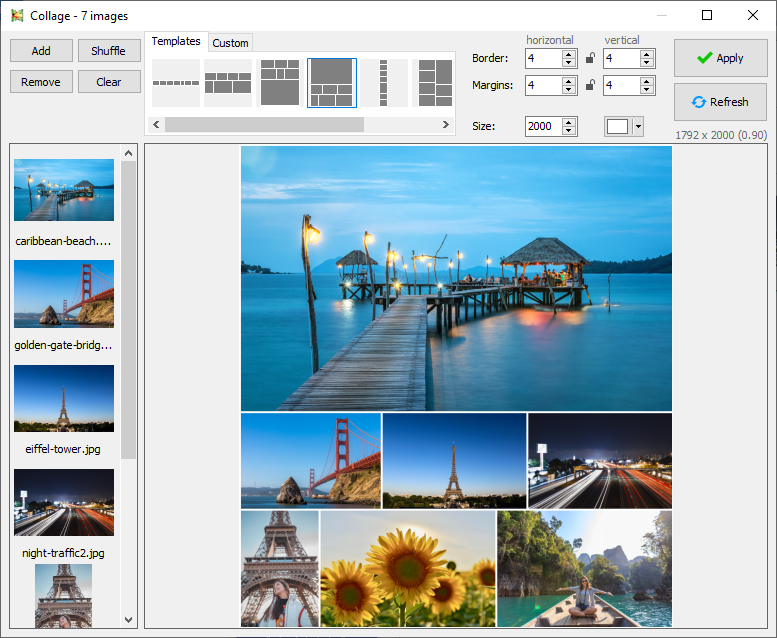Pick the template with large image at bottom
The image size is (777, 638).
point(280,83)
